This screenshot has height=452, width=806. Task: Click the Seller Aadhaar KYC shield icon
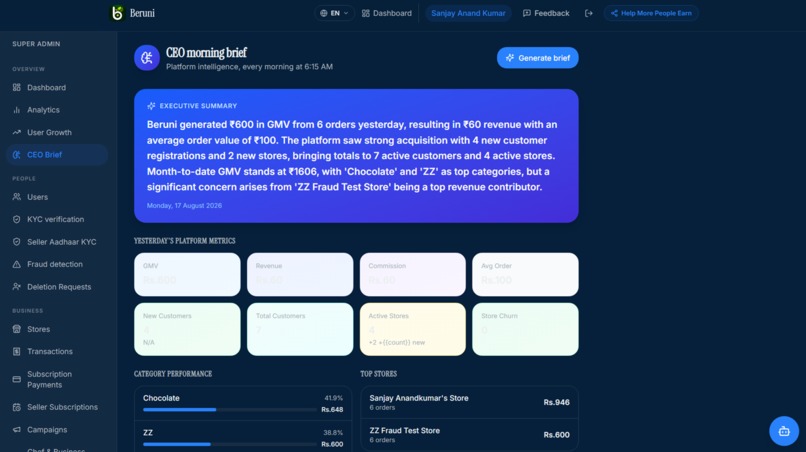(x=16, y=242)
